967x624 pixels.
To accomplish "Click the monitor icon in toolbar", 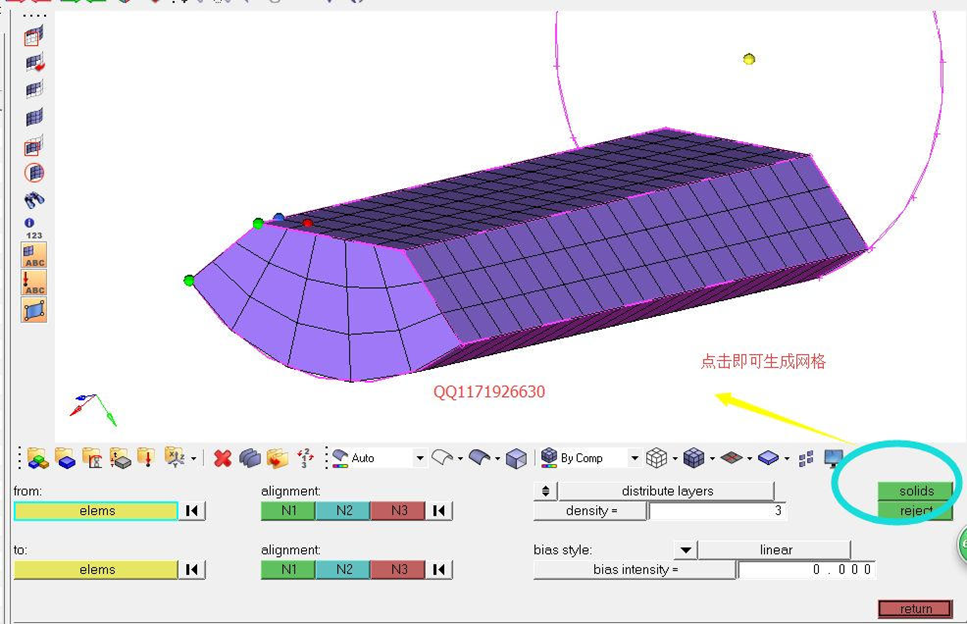I will point(834,458).
